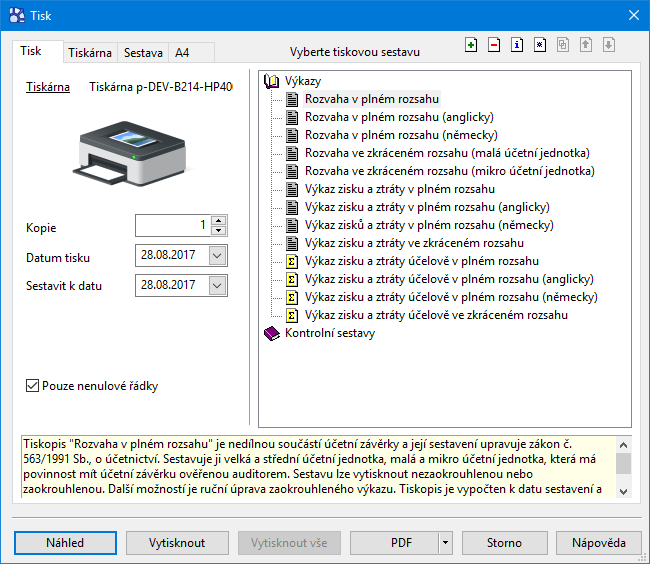Select Výkaz zisku a ztráty v plném rozsahu (anglicky)
650x564 pixels.
click(x=427, y=207)
